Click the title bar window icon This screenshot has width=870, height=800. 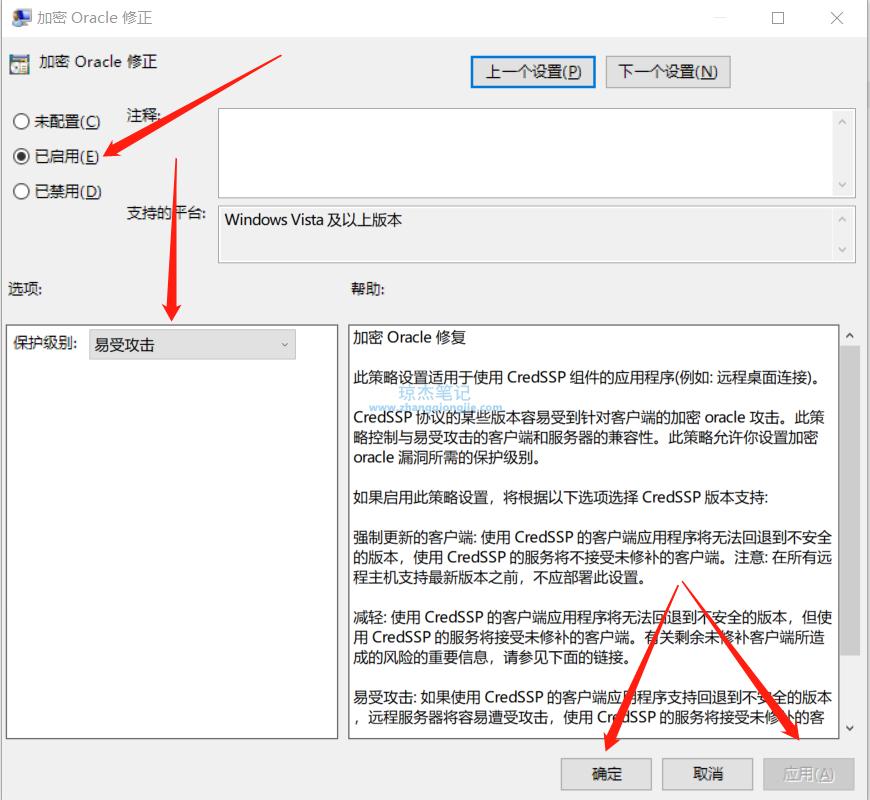click(x=21, y=18)
